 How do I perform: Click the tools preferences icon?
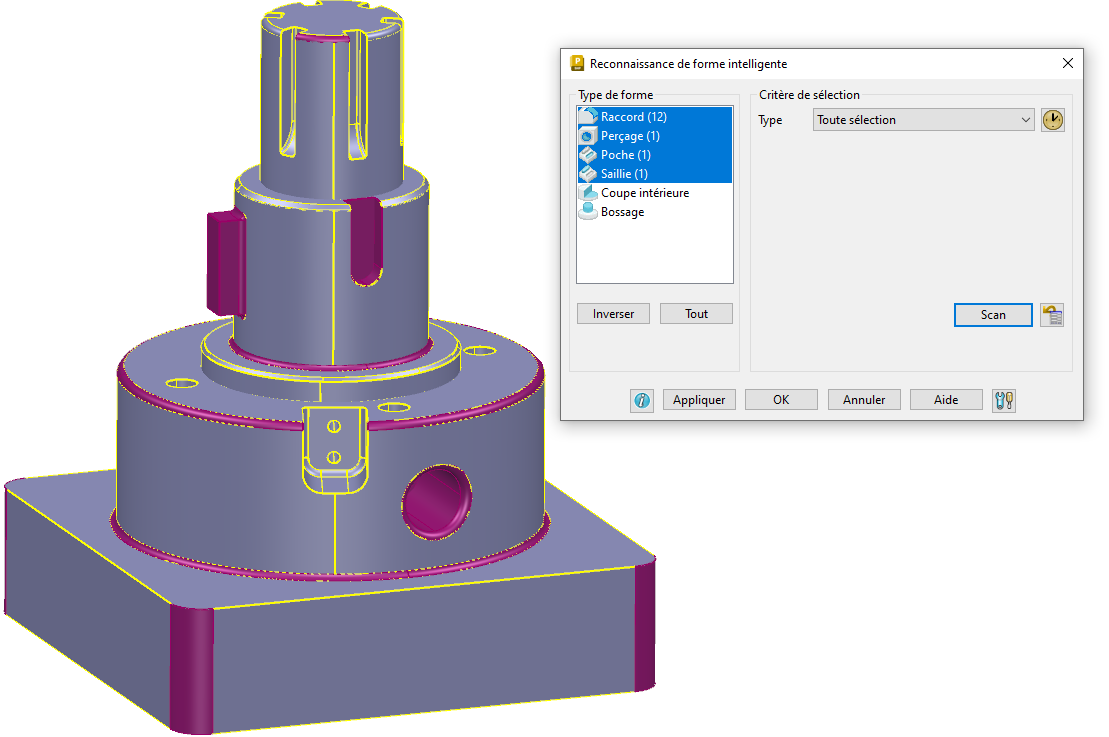click(1004, 400)
